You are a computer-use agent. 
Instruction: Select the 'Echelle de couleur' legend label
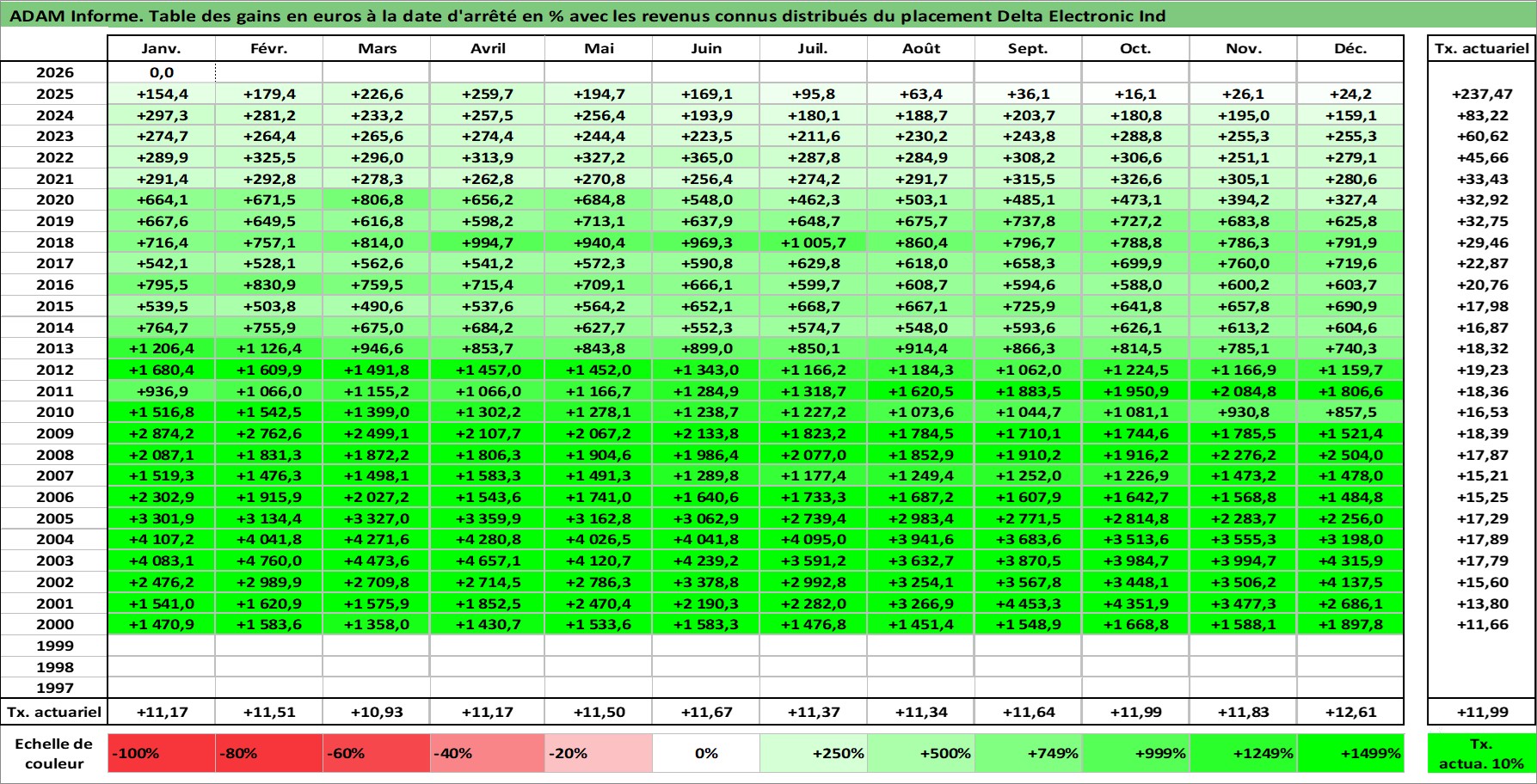click(54, 753)
